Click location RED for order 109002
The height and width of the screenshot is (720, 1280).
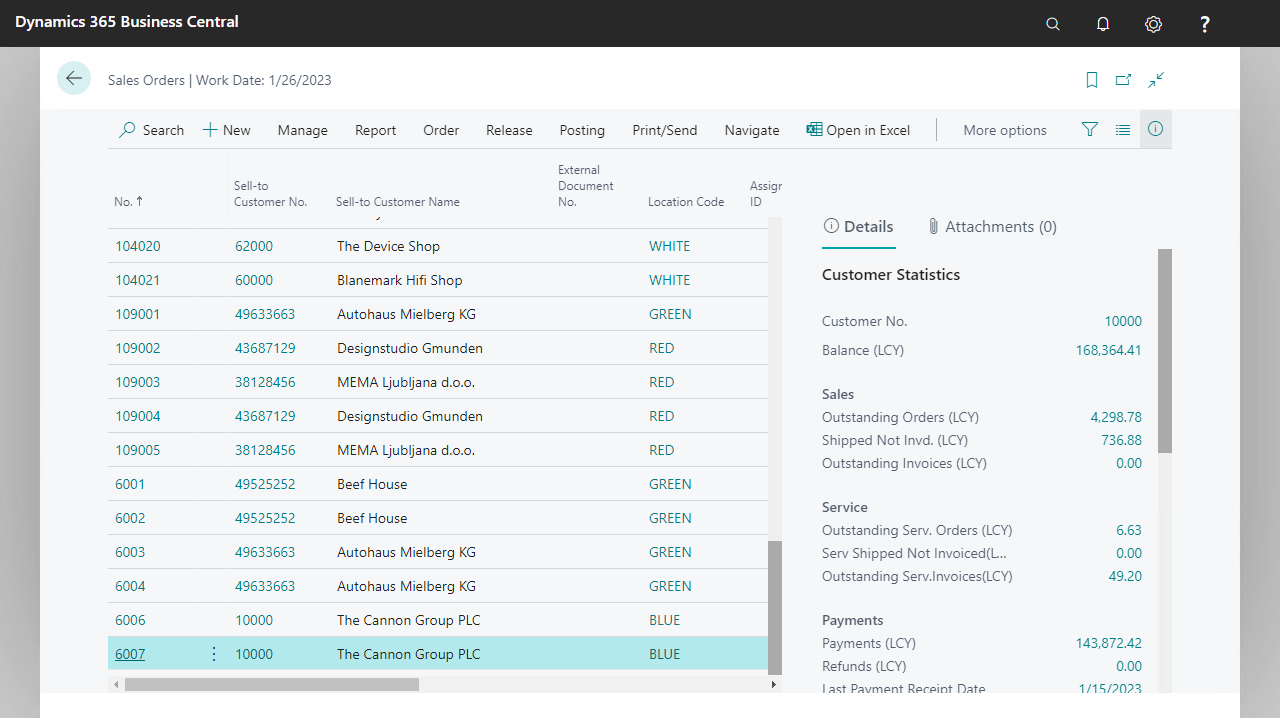tap(662, 348)
